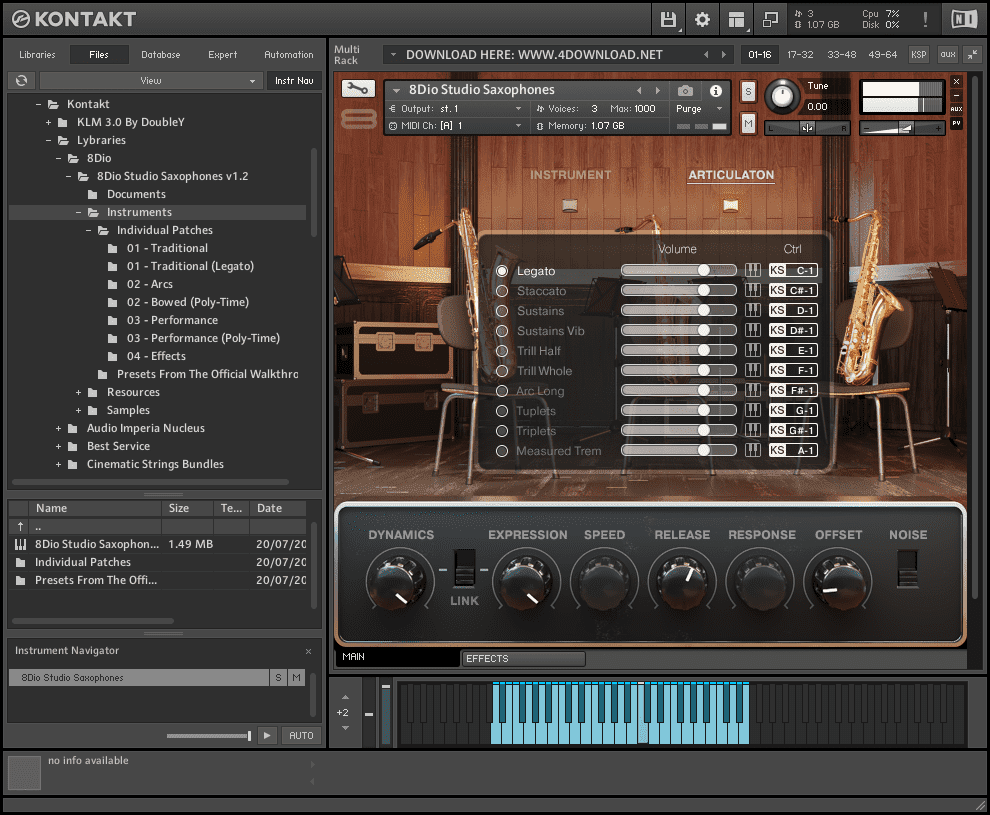
Task: Select the Sustains articulation radio button
Action: tap(502, 311)
